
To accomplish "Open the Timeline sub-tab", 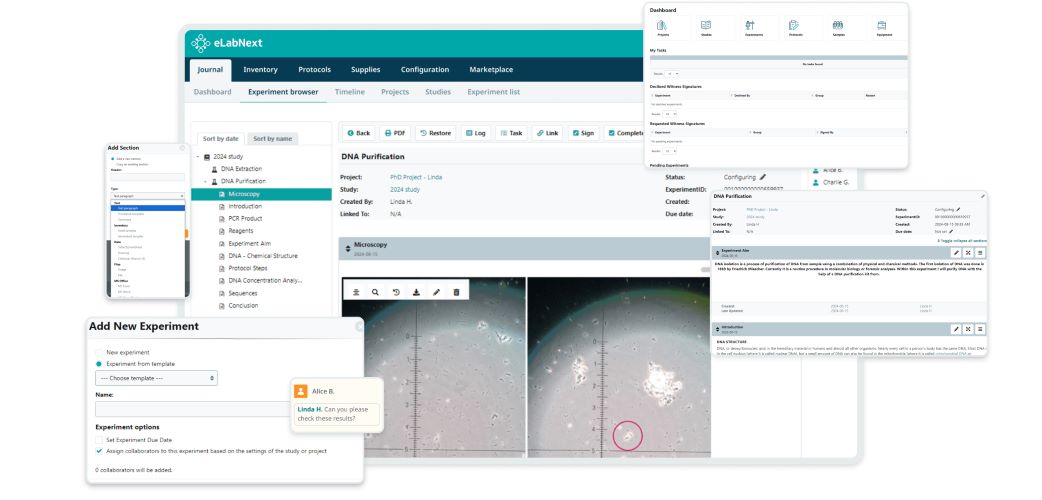I will [350, 92].
